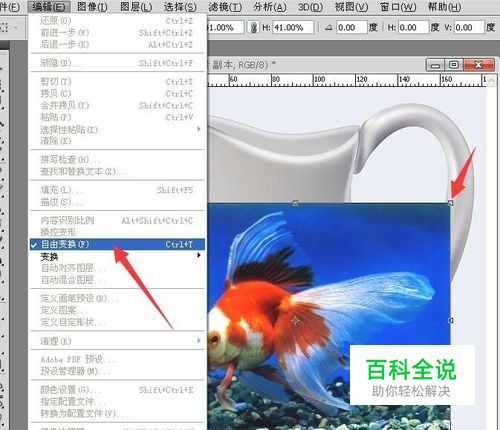Choose 查找和替换文本(X)... menu entry

117,172
